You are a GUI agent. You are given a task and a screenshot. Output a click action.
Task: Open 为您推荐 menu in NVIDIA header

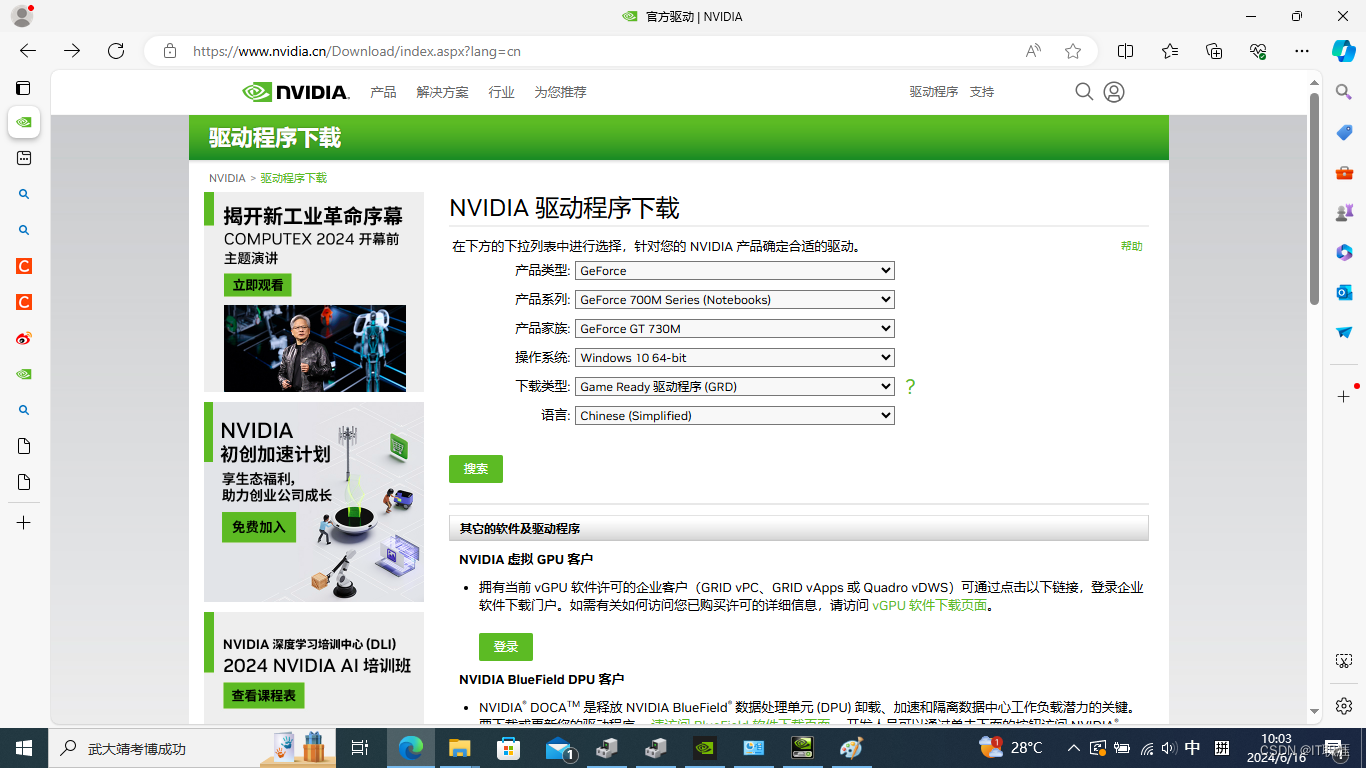(x=560, y=92)
